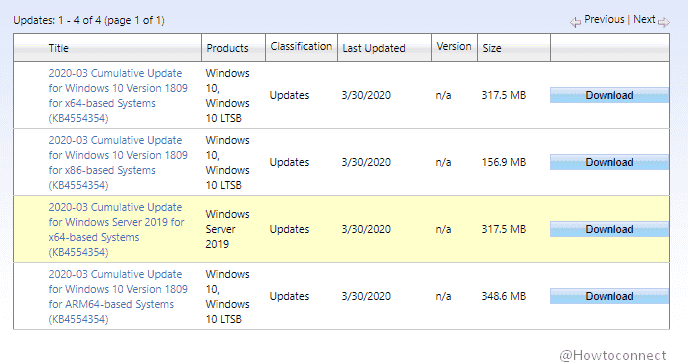Image resolution: width=688 pixels, height=364 pixels.
Task: Click the Windows 10 LTSB products cell in the x86 row
Action: click(x=227, y=163)
